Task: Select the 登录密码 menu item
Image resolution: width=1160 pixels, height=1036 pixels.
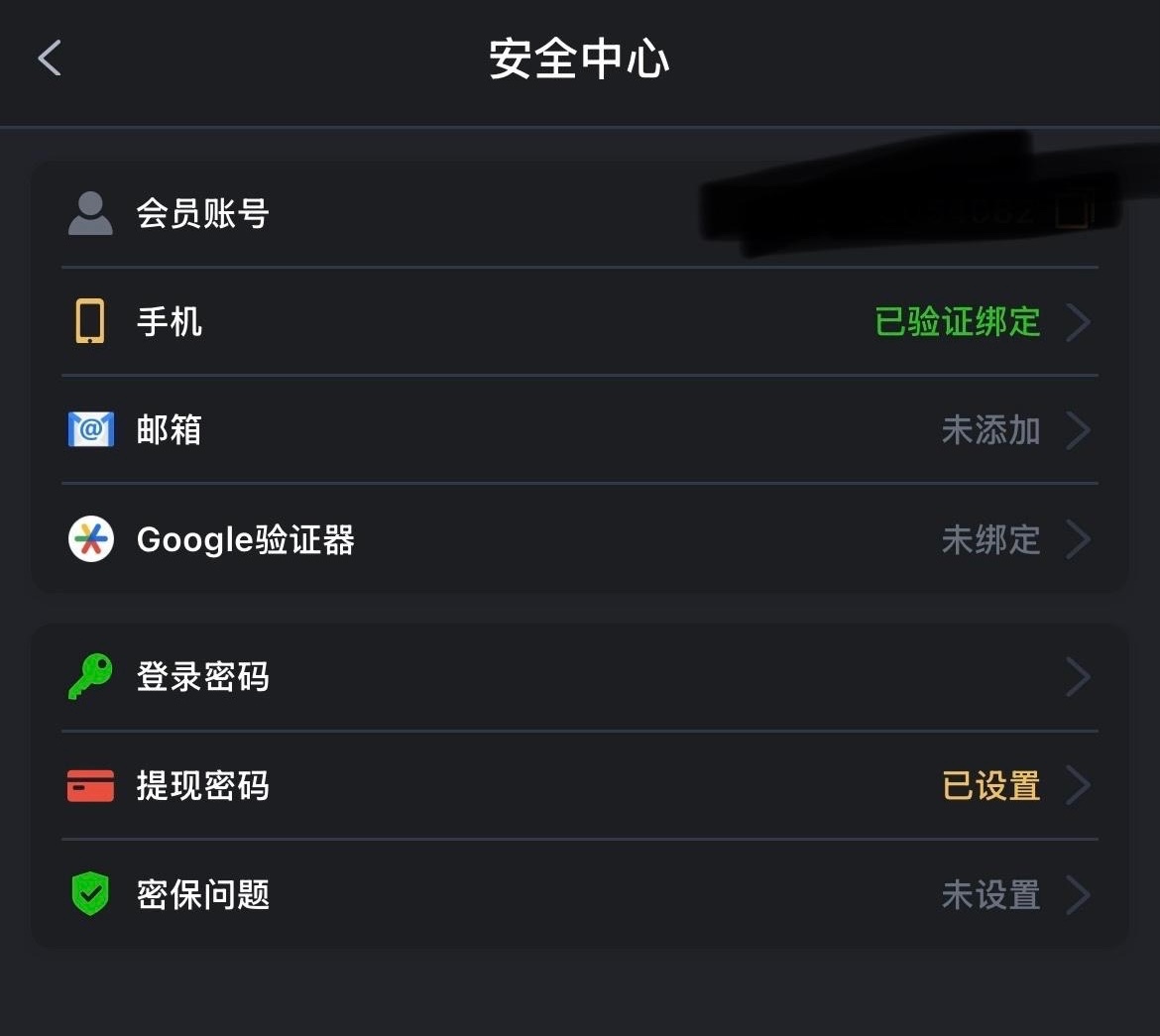Action: pyautogui.click(x=203, y=677)
